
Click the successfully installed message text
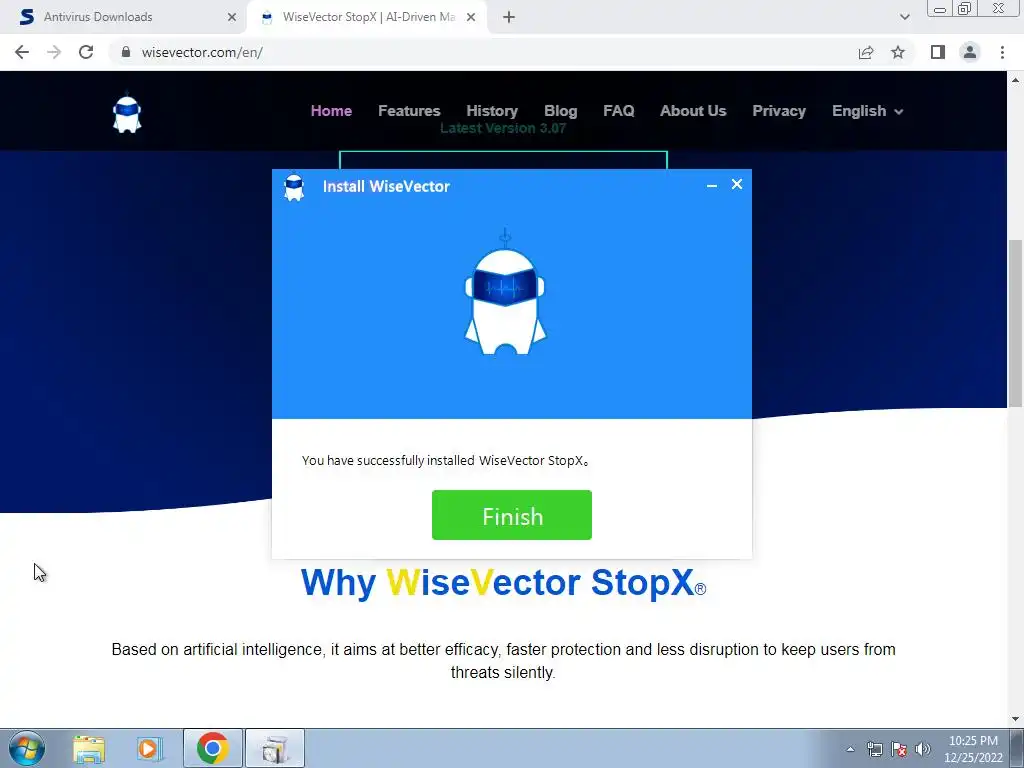point(445,460)
